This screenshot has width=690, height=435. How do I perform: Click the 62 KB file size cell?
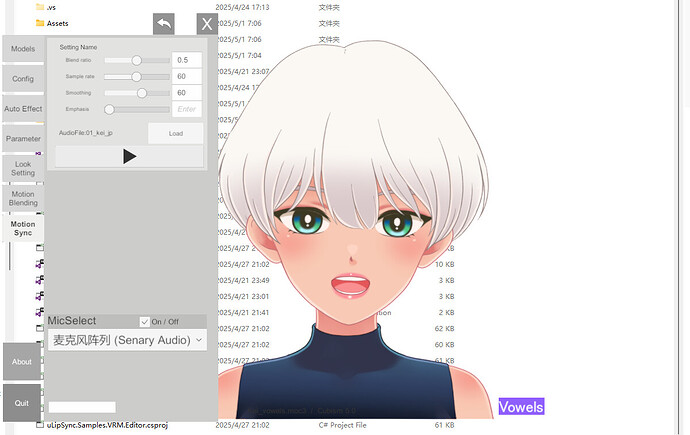(x=444, y=329)
